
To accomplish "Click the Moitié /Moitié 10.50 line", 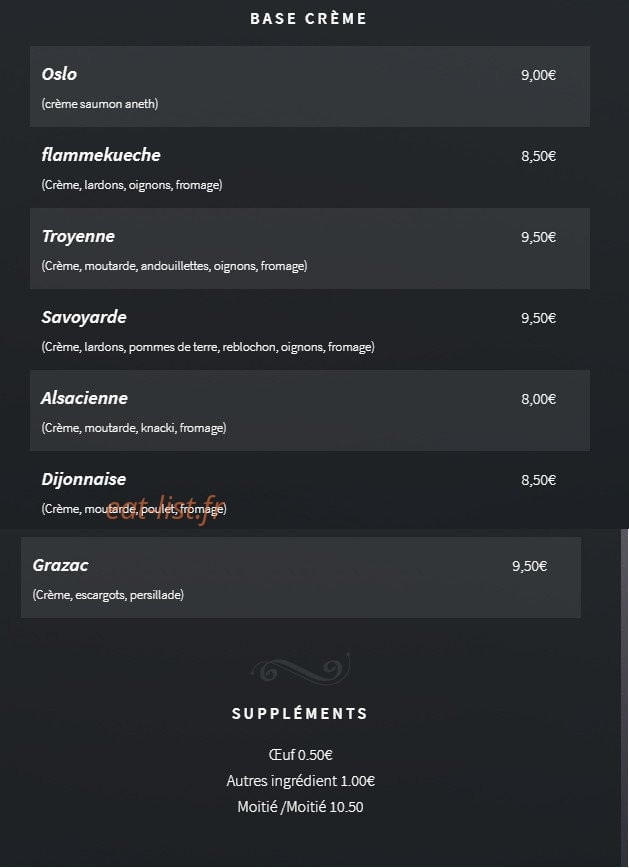I will tap(300, 807).
